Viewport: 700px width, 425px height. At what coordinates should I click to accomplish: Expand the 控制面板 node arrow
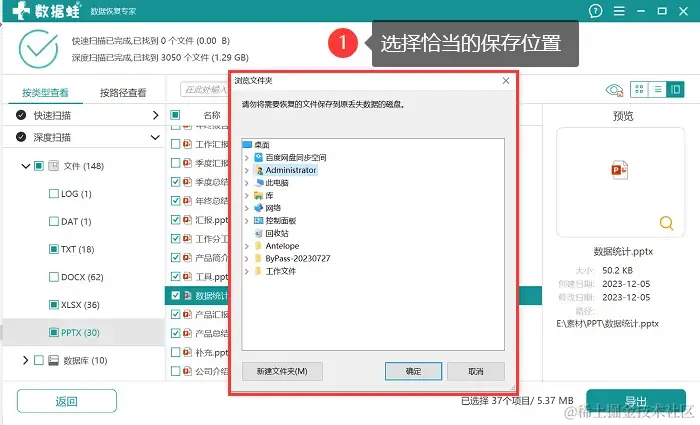(246, 221)
